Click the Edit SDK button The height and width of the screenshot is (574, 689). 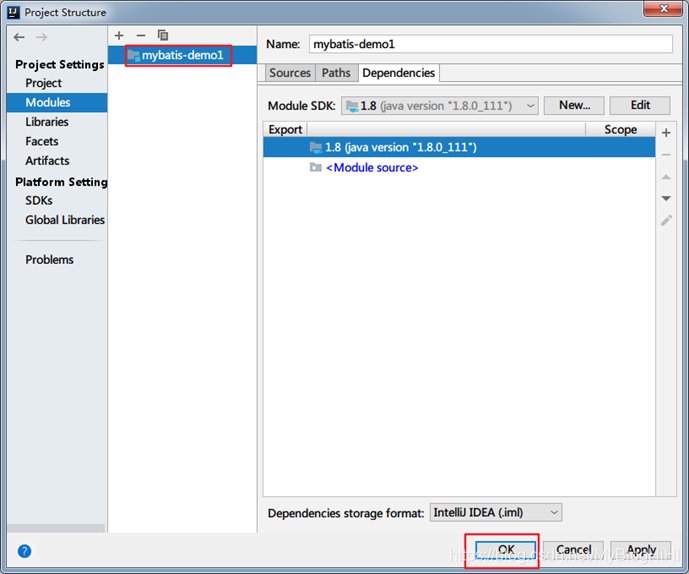(640, 105)
